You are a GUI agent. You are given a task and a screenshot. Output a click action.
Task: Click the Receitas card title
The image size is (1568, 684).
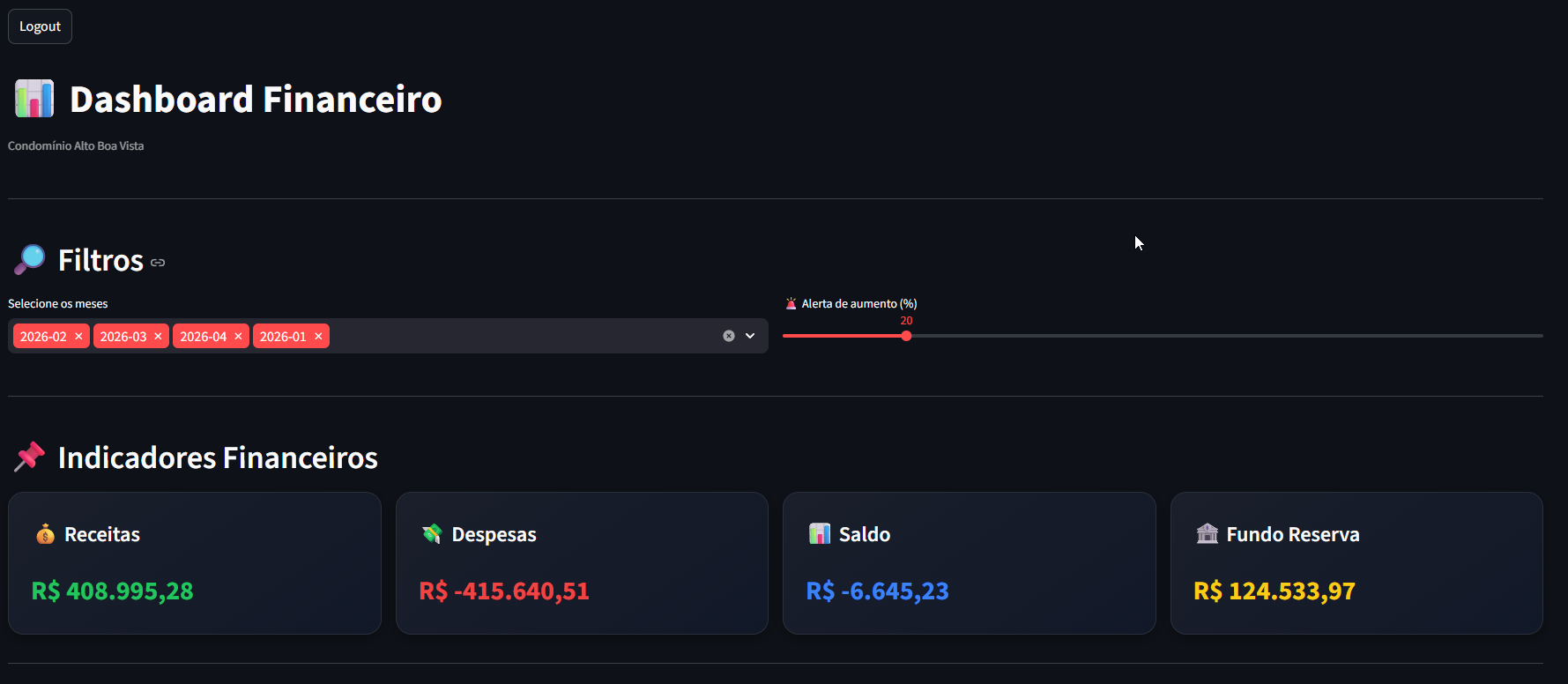click(x=102, y=534)
